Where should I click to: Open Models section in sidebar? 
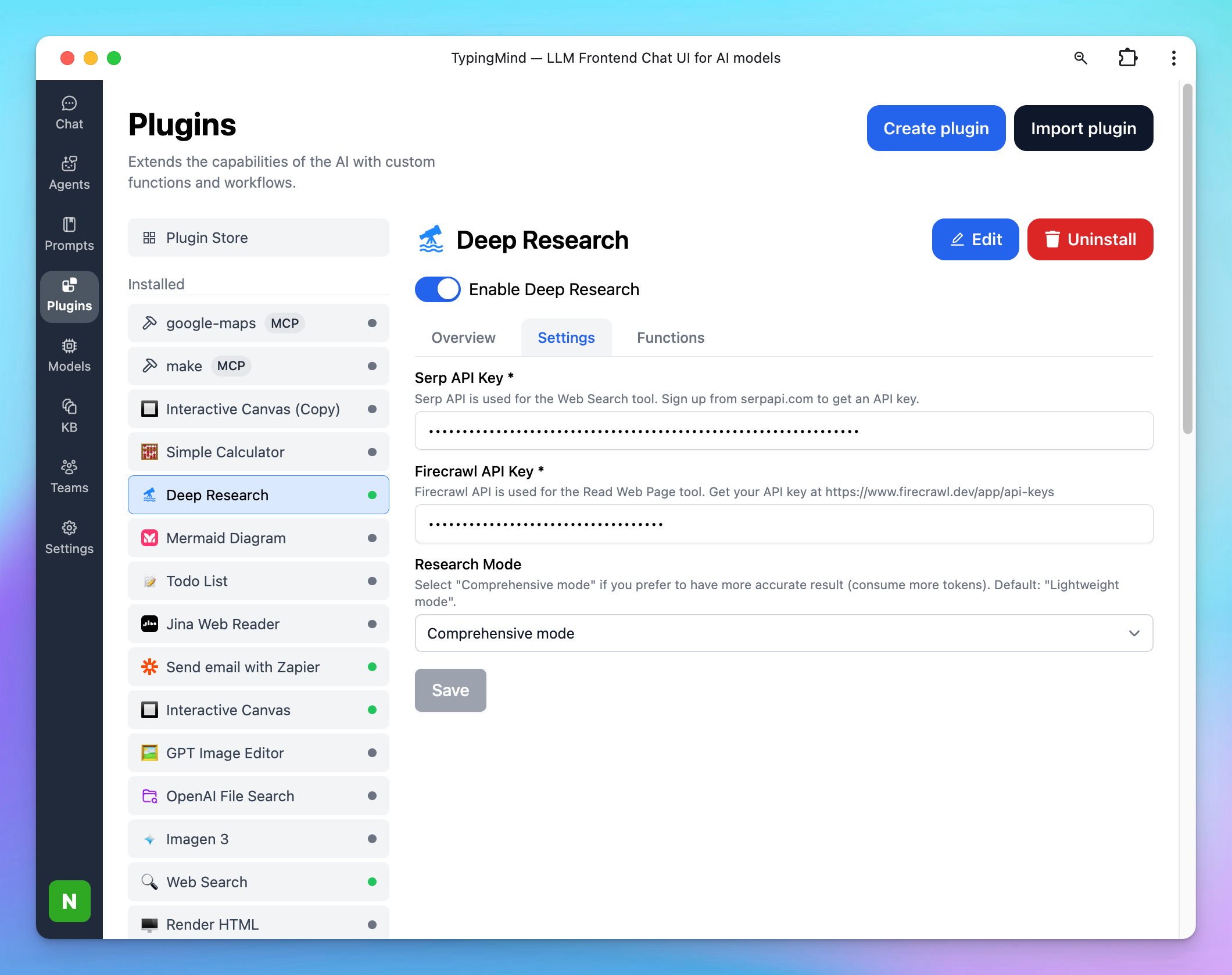69,355
